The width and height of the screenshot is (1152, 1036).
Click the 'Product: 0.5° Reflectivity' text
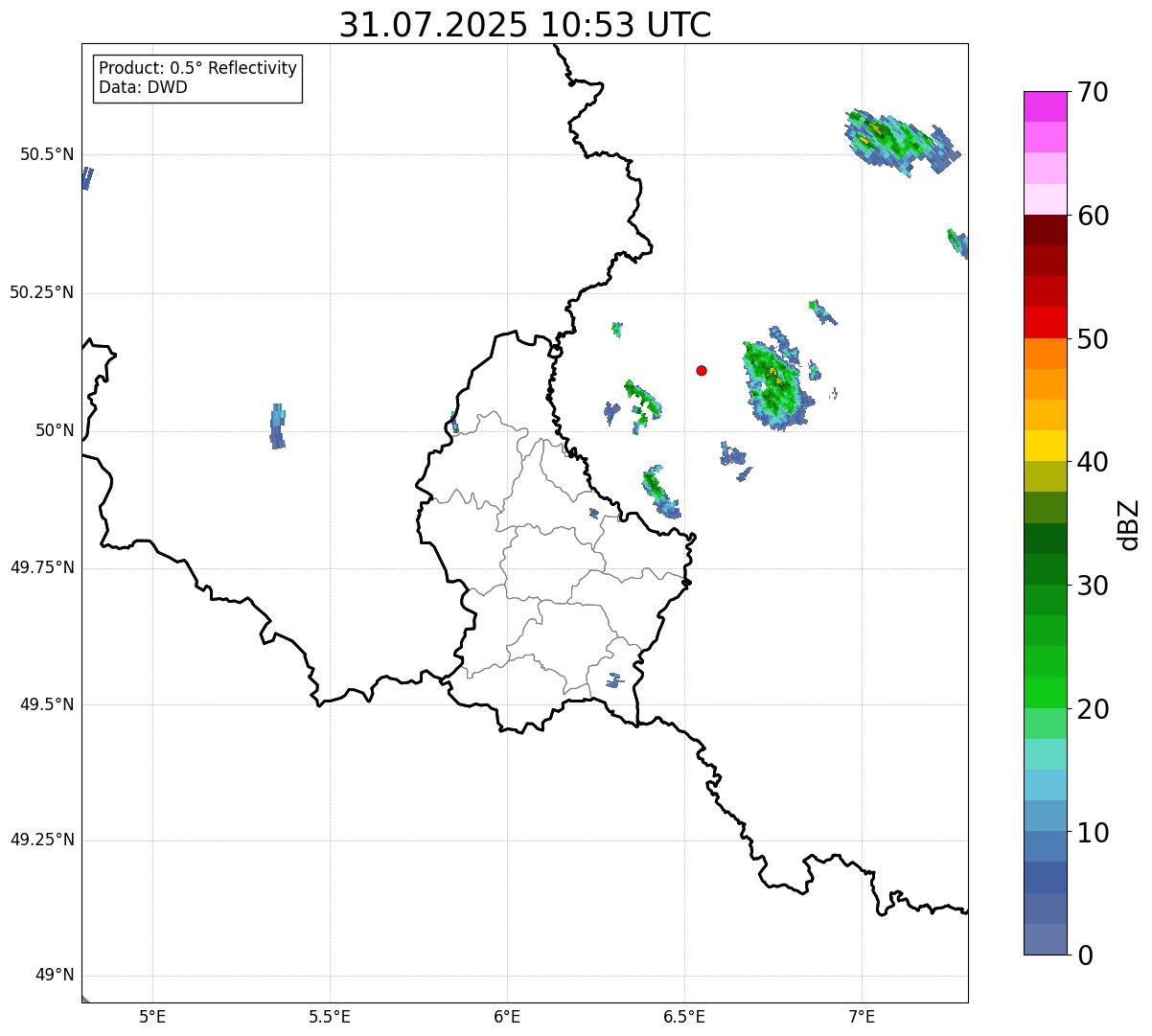[x=198, y=69]
